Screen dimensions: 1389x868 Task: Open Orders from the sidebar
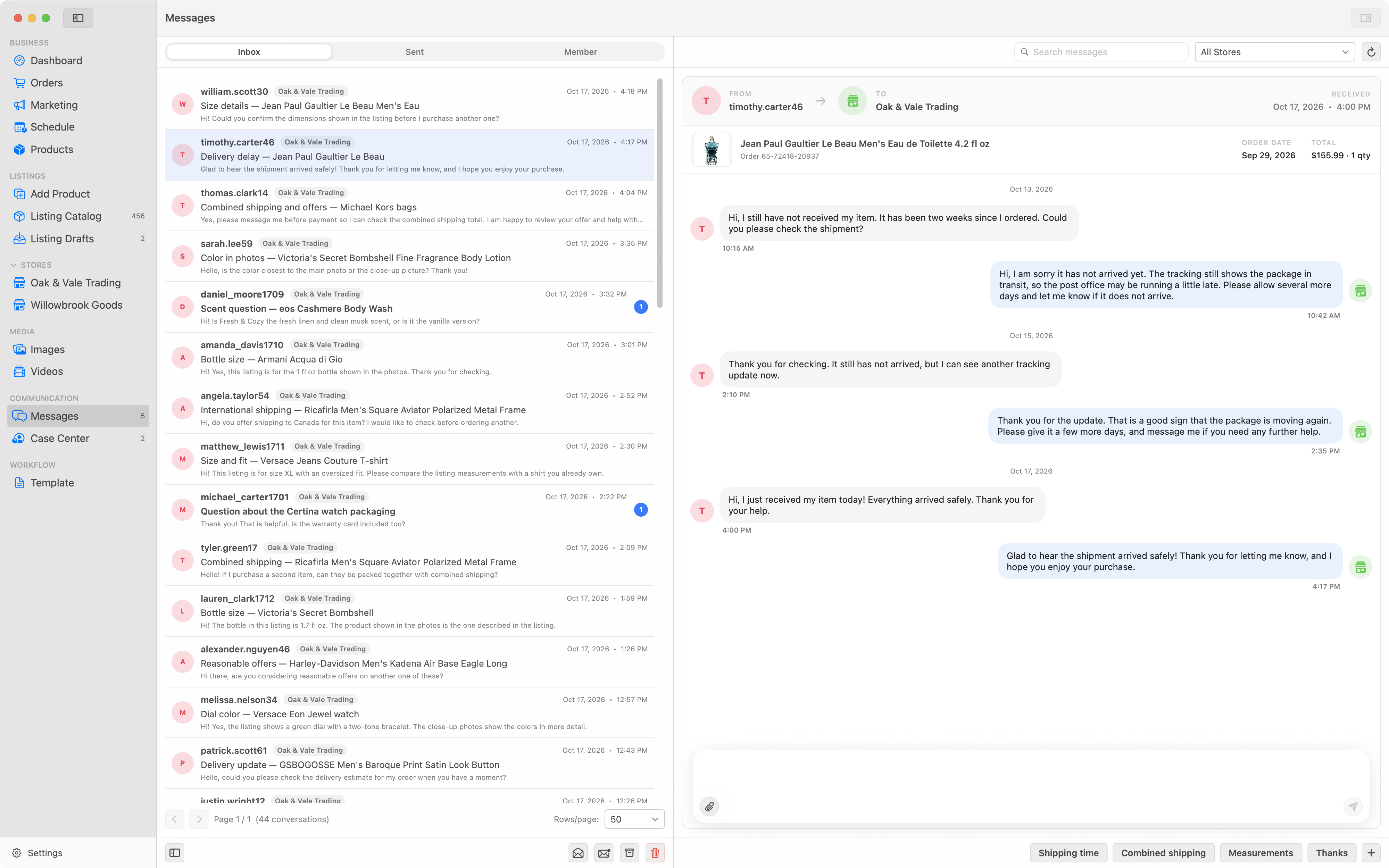click(78, 83)
